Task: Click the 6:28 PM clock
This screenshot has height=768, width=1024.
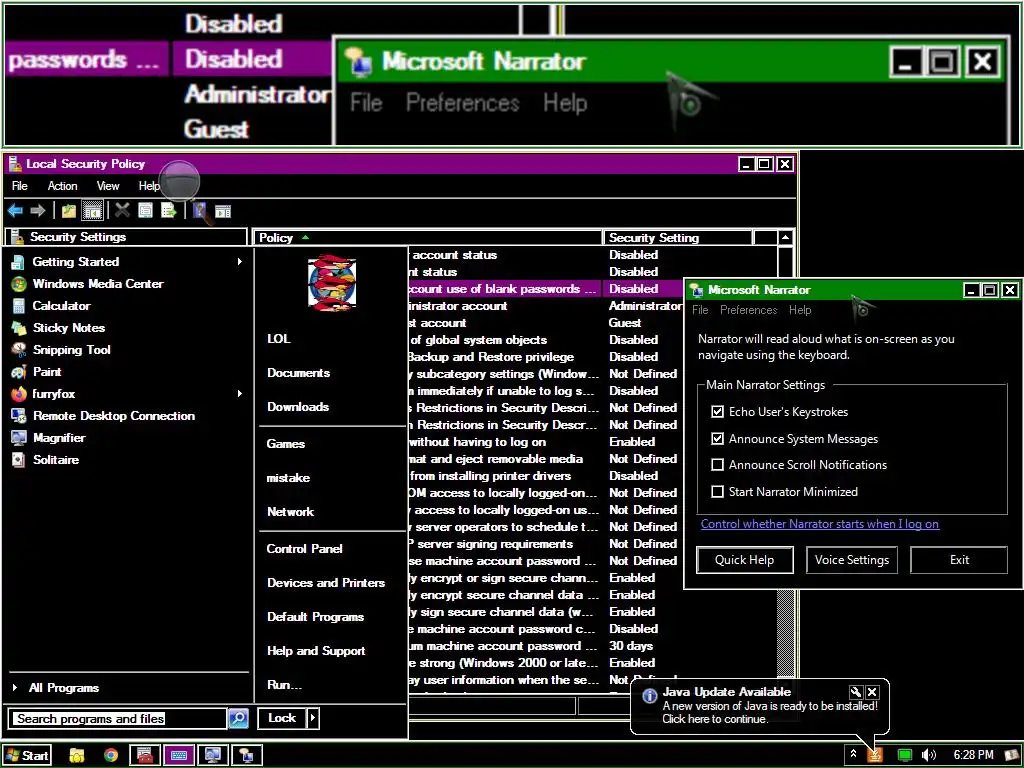Action: tap(973, 756)
